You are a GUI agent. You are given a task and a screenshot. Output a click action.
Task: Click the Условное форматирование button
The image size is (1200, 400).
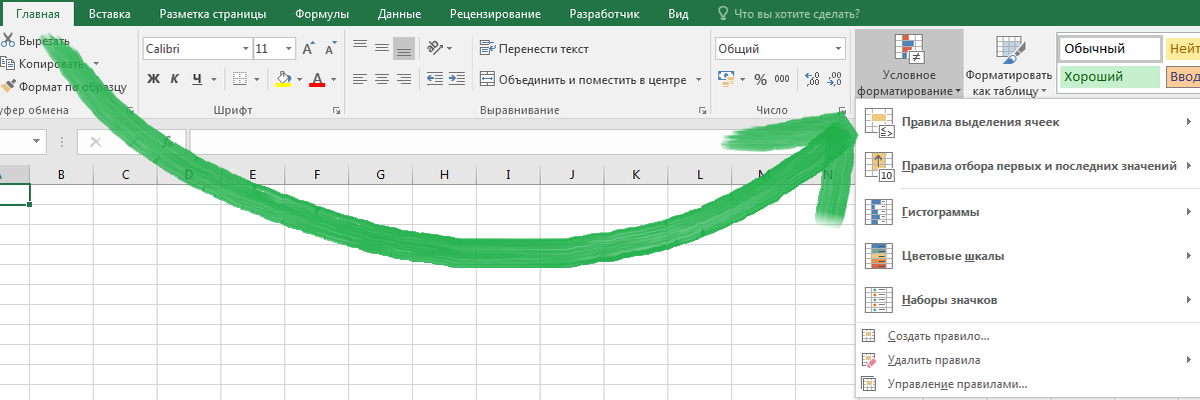pyautogui.click(x=909, y=65)
